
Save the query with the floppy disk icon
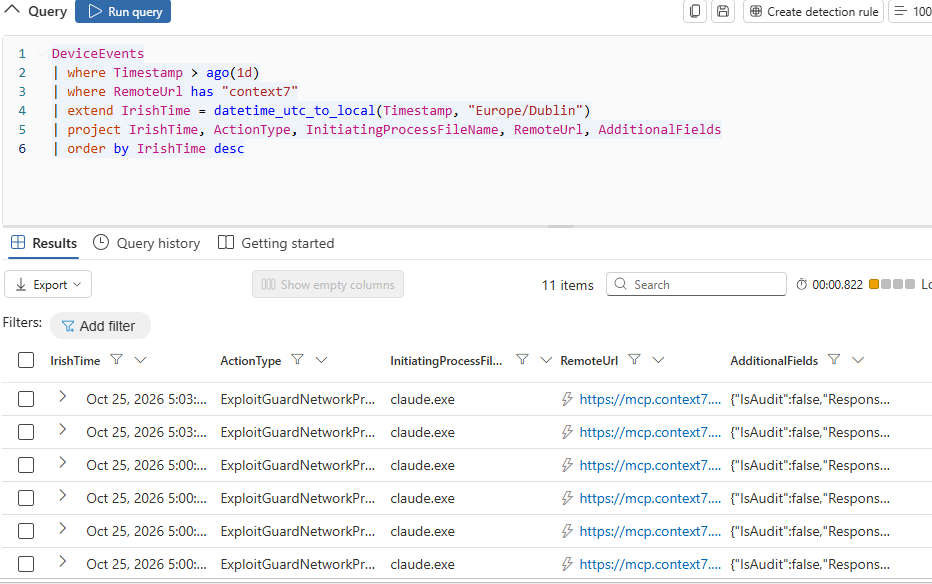pos(723,11)
